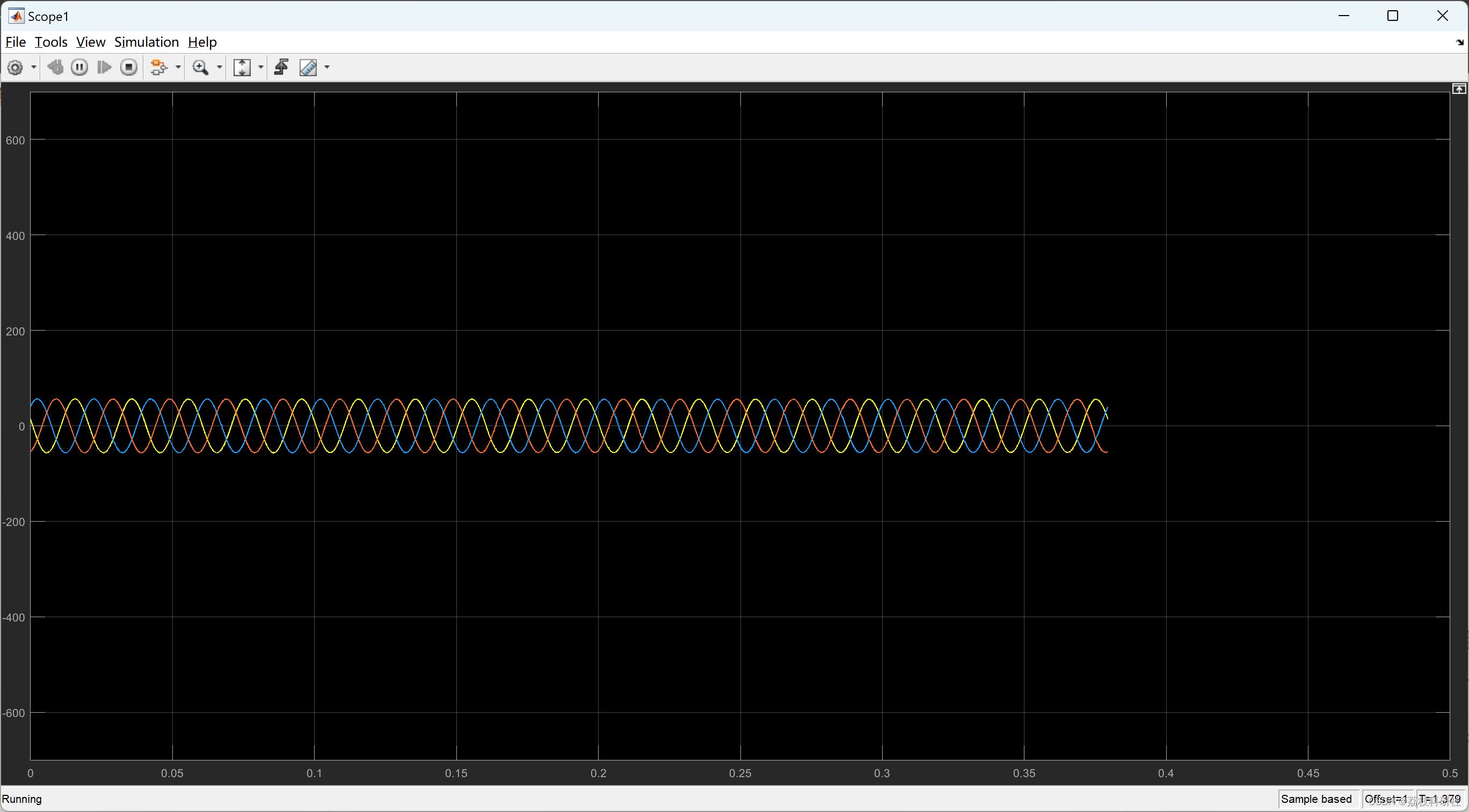Expand the axes scaling dropdown arrow
Image resolution: width=1469 pixels, height=812 pixels.
pyautogui.click(x=261, y=68)
